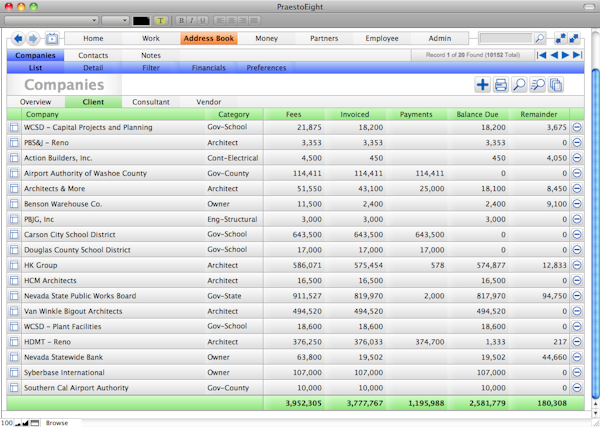Click zoom in icon in status bar

(x=25, y=423)
